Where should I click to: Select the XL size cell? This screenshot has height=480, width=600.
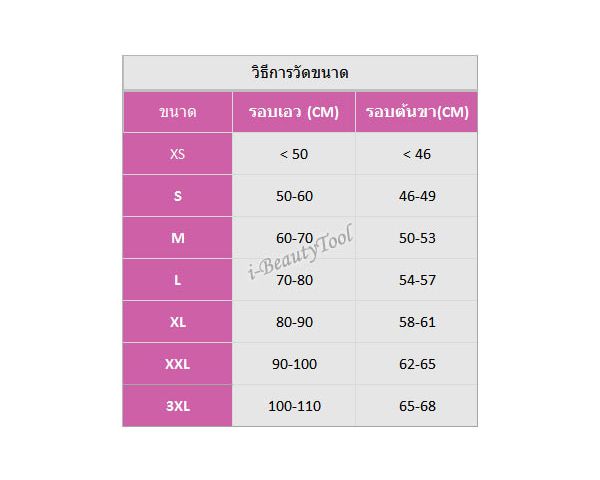[178, 322]
